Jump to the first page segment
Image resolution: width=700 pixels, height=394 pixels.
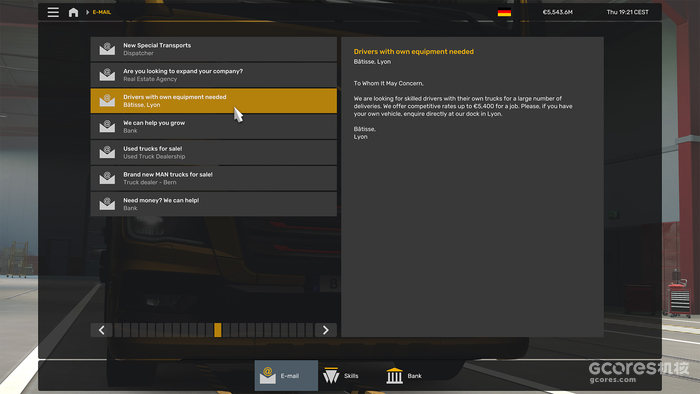click(x=118, y=330)
